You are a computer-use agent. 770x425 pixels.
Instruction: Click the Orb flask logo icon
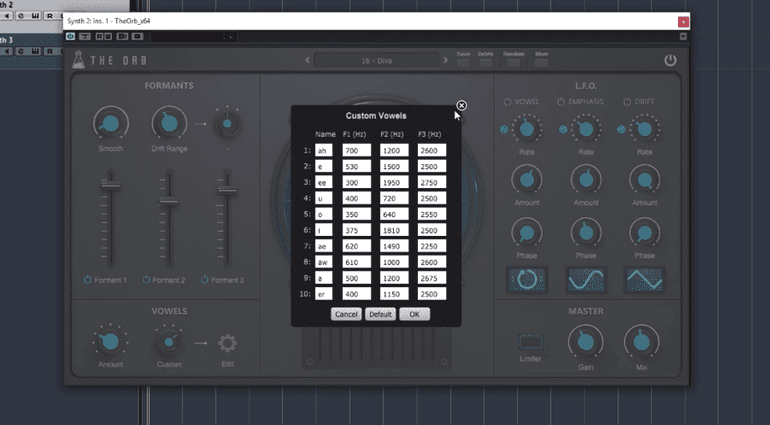tap(81, 61)
